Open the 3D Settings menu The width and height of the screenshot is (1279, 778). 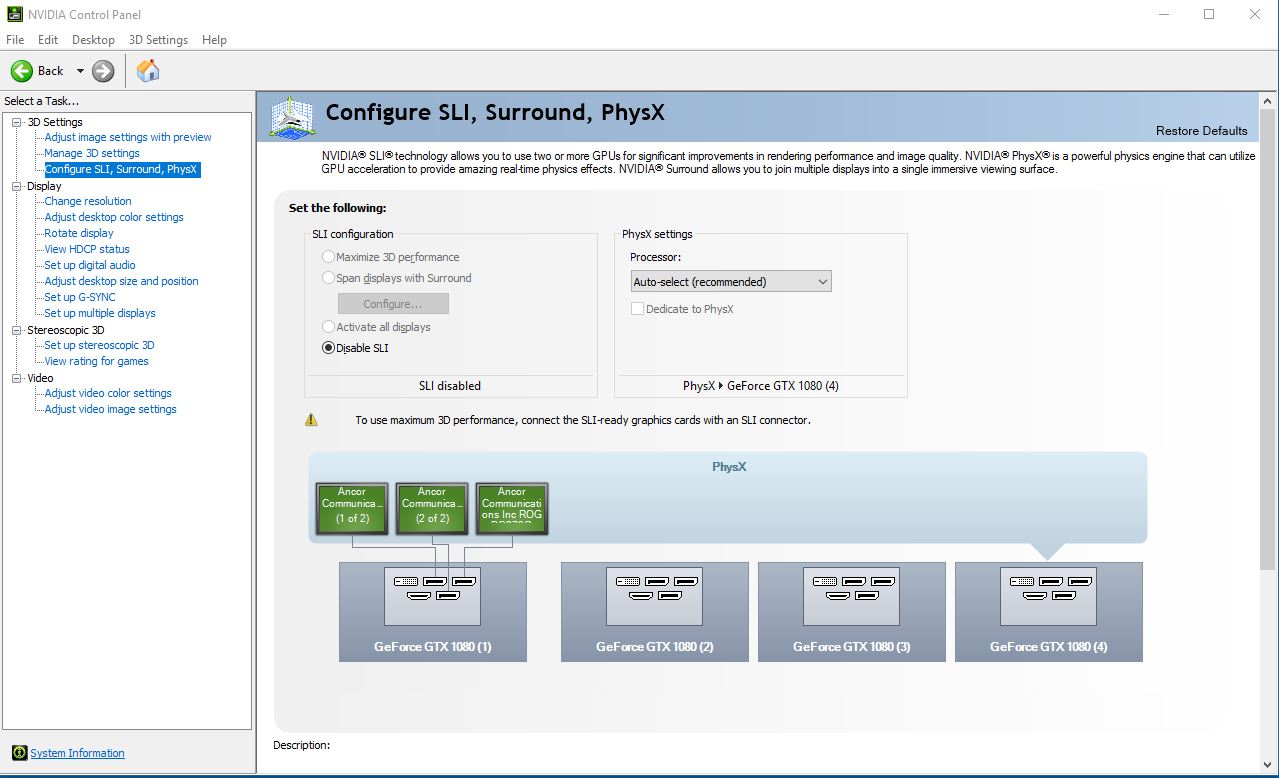coord(158,40)
